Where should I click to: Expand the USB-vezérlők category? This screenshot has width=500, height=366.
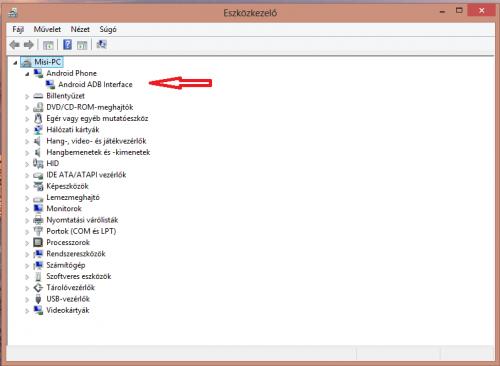[x=27, y=300]
